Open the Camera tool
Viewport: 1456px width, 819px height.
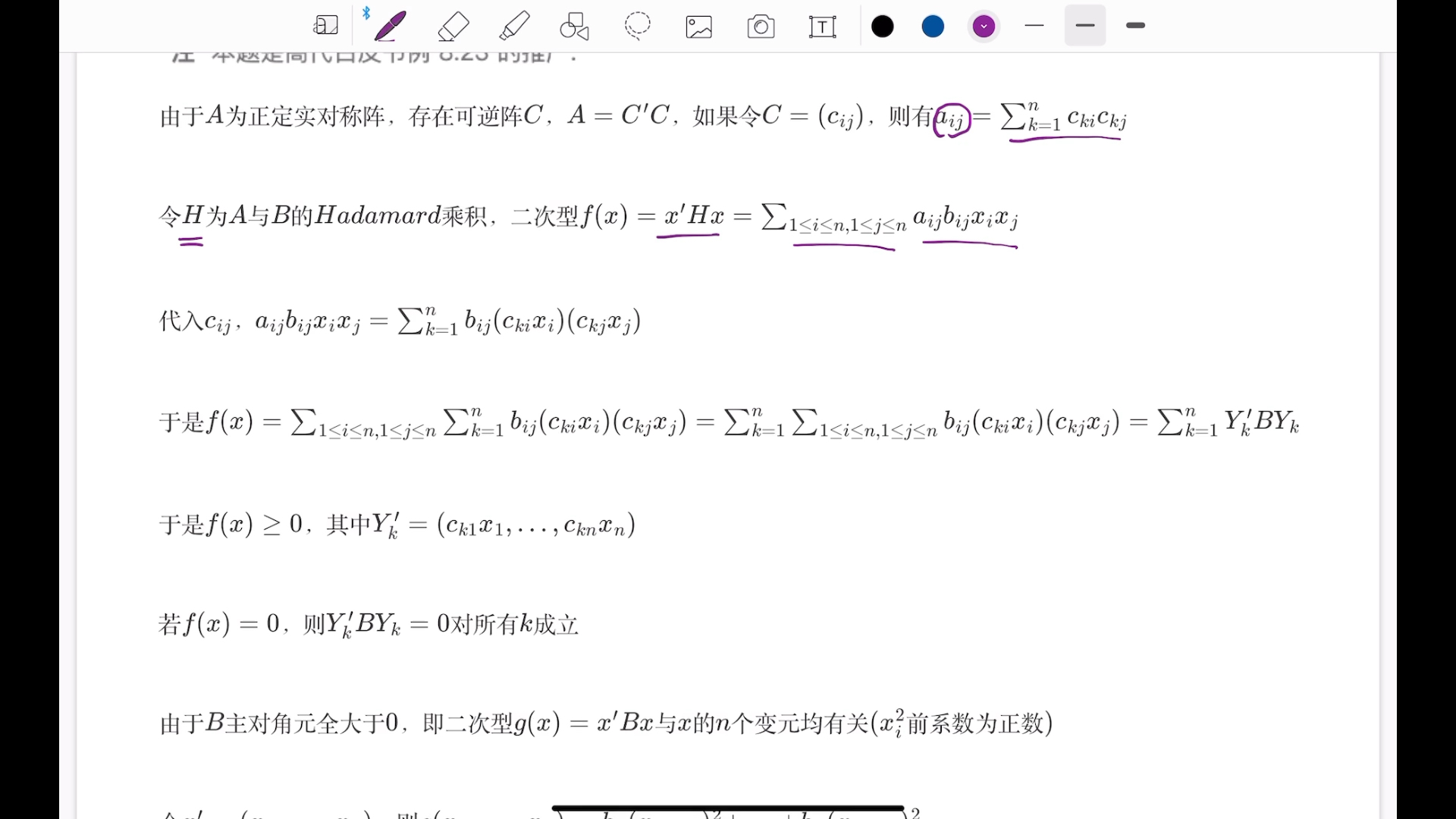pos(761,27)
